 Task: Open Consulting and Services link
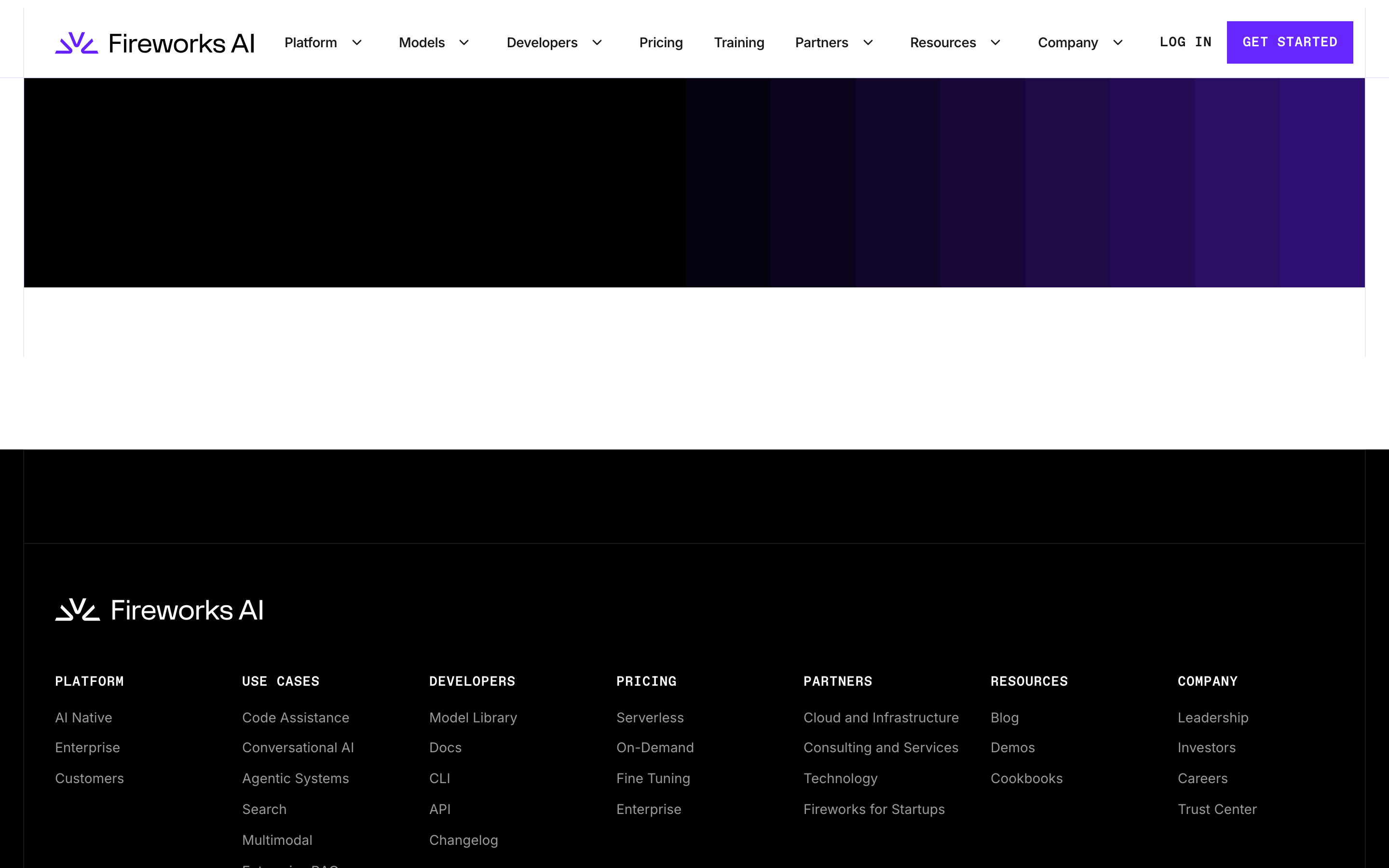881,747
